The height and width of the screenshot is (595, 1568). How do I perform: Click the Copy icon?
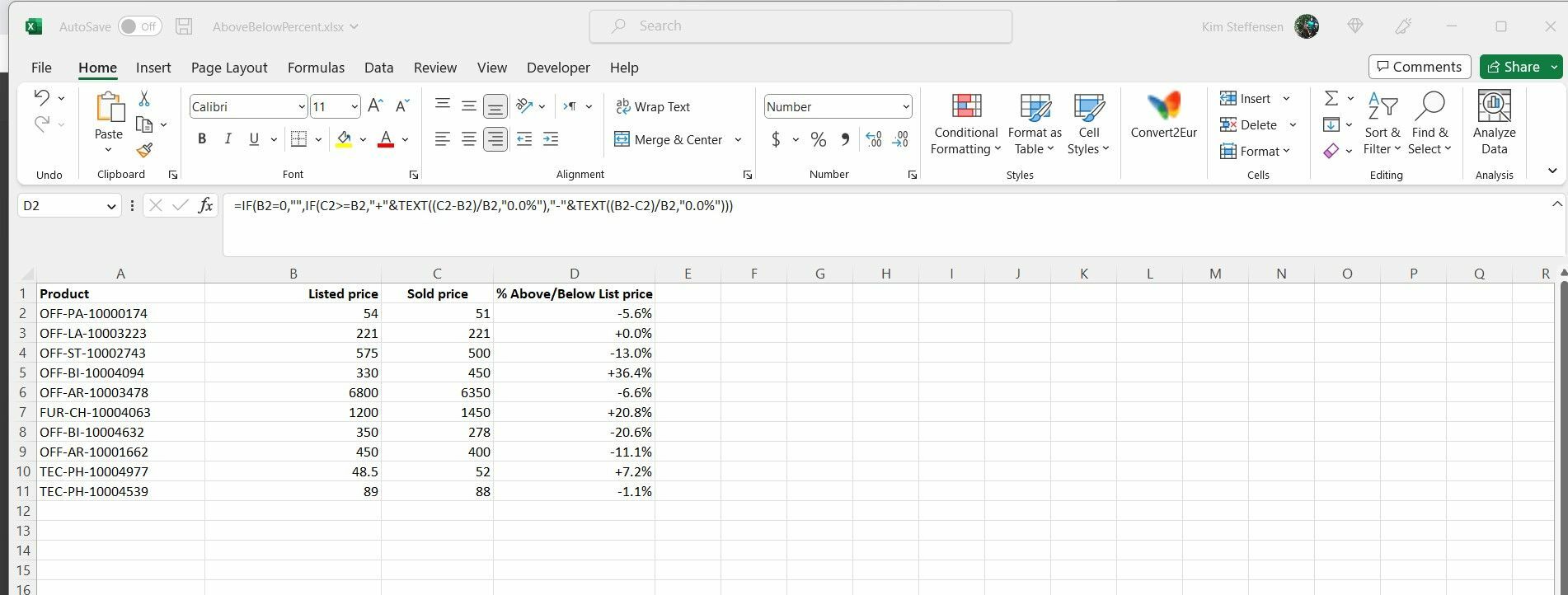pyautogui.click(x=144, y=124)
